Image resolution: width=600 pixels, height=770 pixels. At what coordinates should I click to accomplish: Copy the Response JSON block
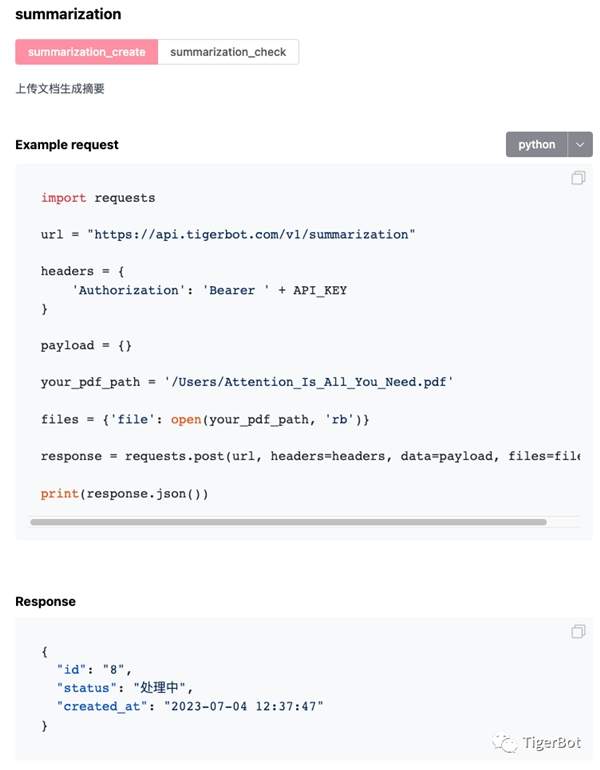pos(578,631)
